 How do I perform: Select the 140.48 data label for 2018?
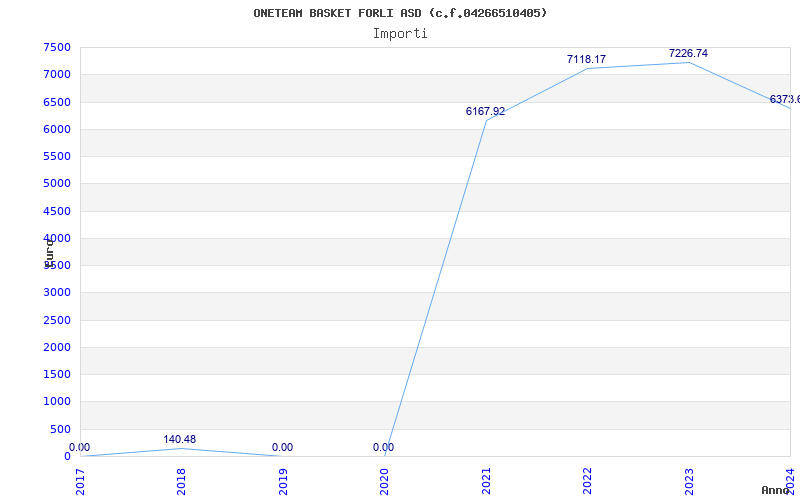tap(180, 439)
